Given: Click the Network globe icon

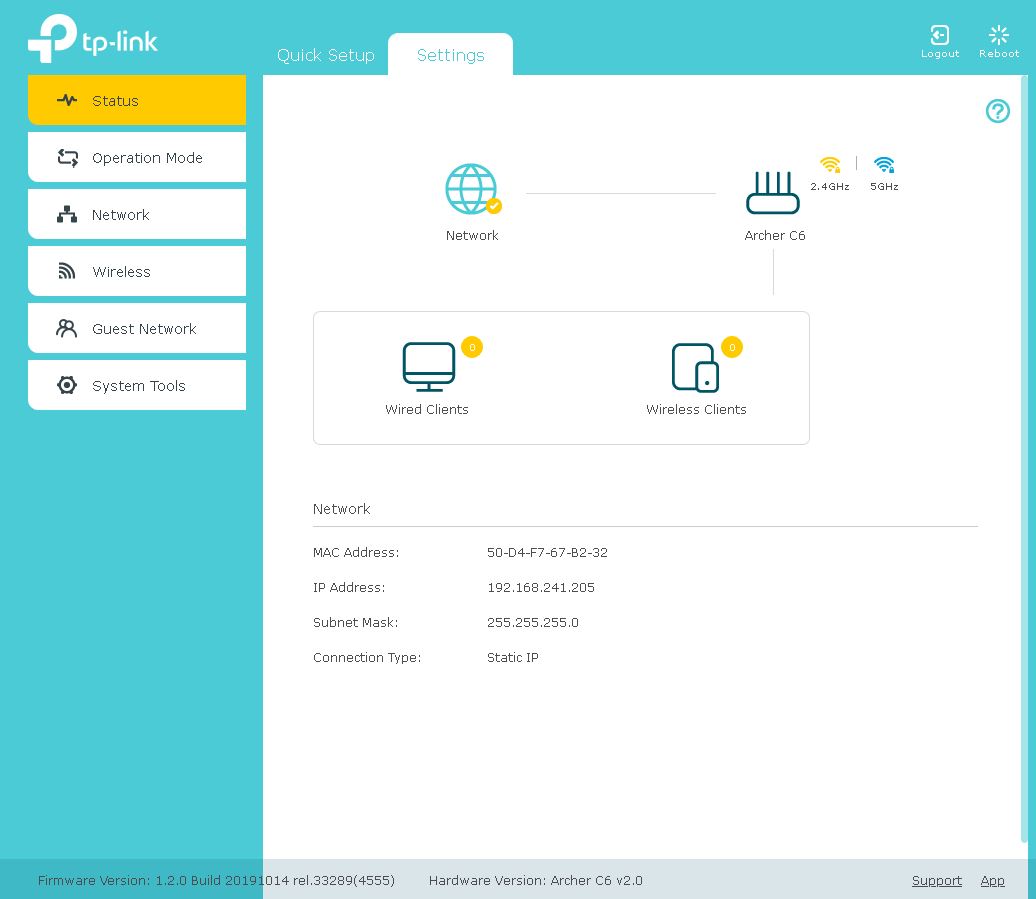Looking at the screenshot, I should tap(471, 189).
